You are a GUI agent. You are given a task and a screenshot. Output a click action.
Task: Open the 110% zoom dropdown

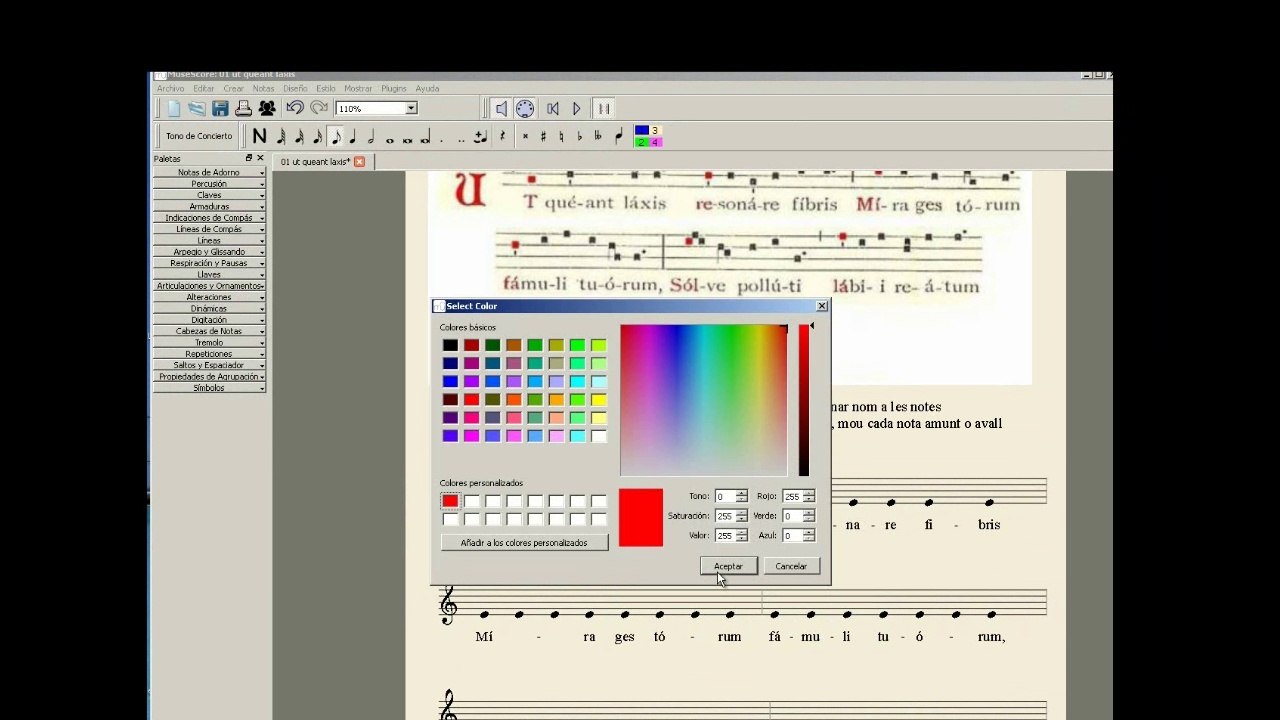point(376,108)
